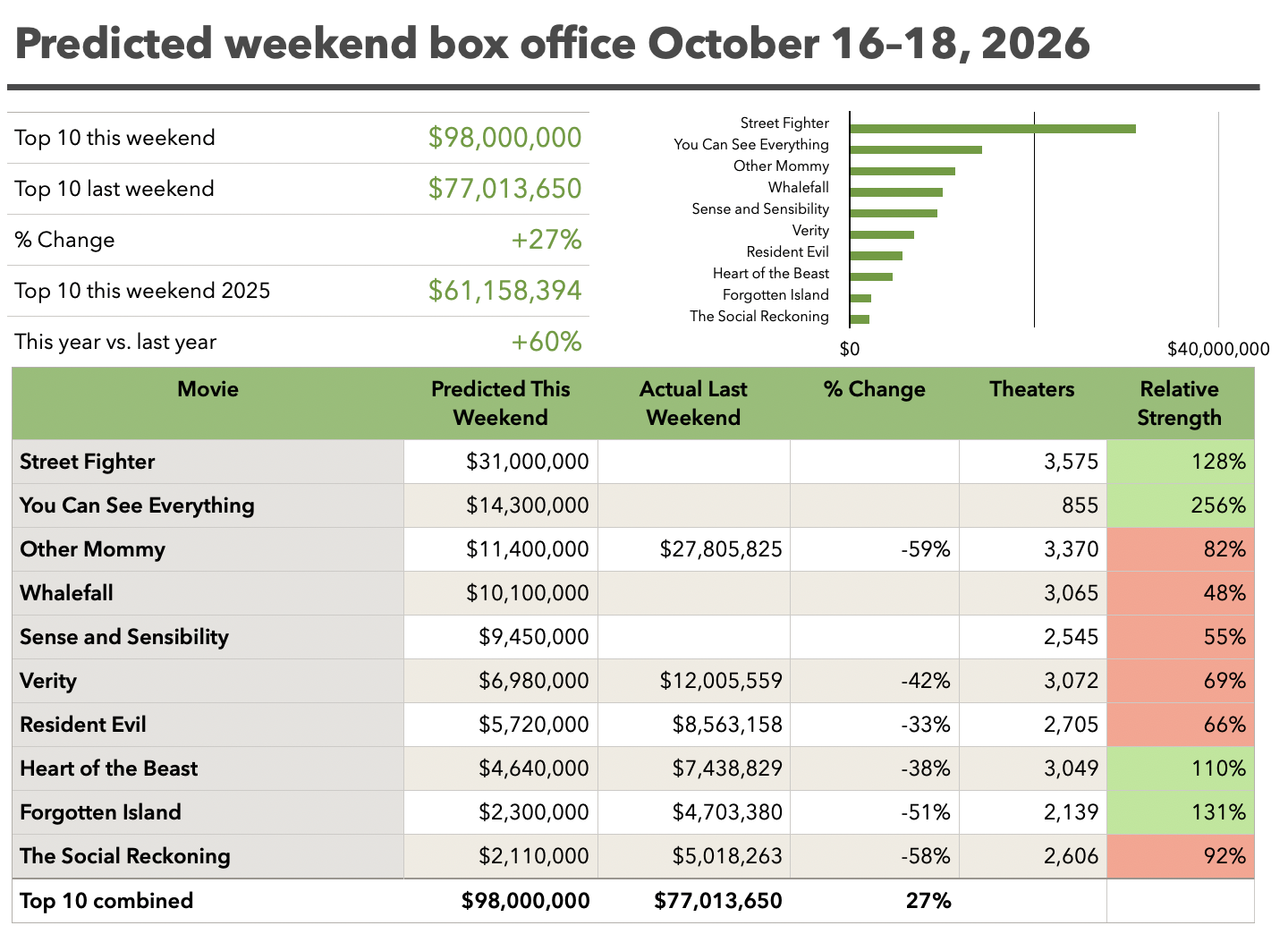This screenshot has height=934, width=1288.
Task: Click the $10,100,000 predicted cell
Action: 501,593
